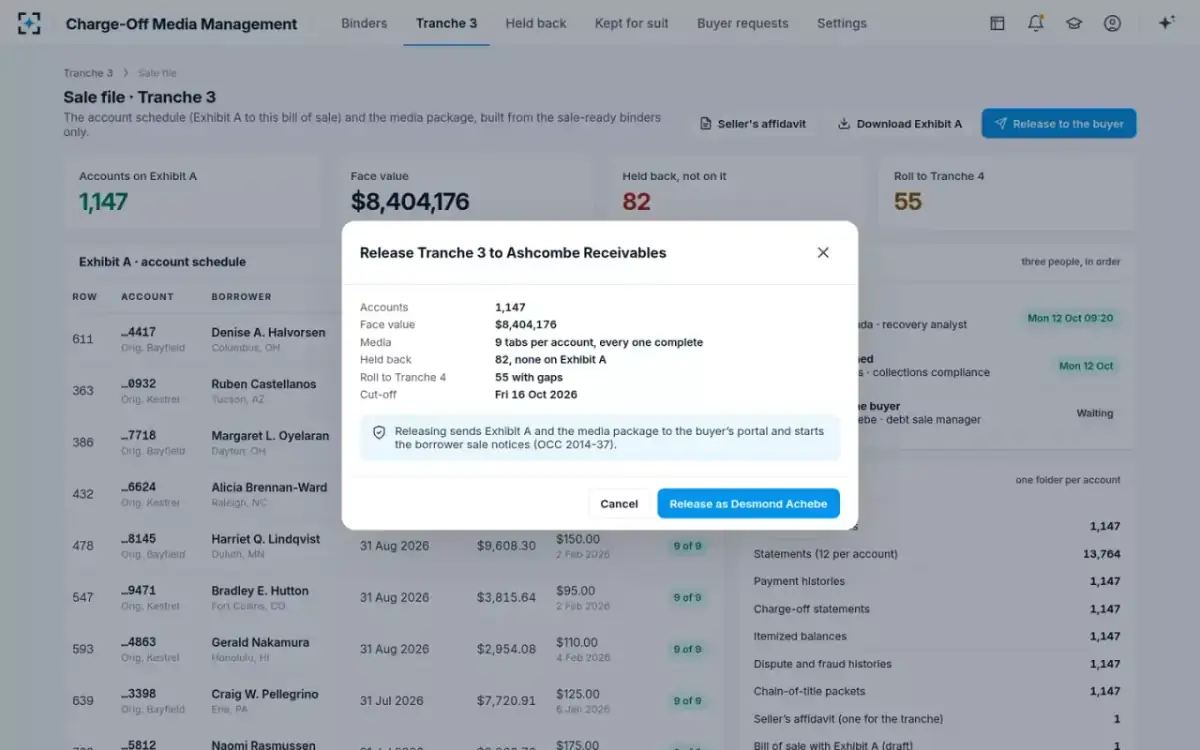Click the balance $9,608.30 cell
Image resolution: width=1200 pixels, height=750 pixels.
pos(506,546)
